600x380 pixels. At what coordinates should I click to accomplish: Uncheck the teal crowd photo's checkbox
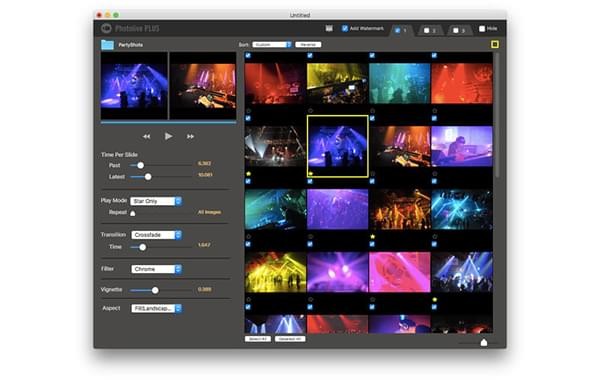(x=372, y=55)
